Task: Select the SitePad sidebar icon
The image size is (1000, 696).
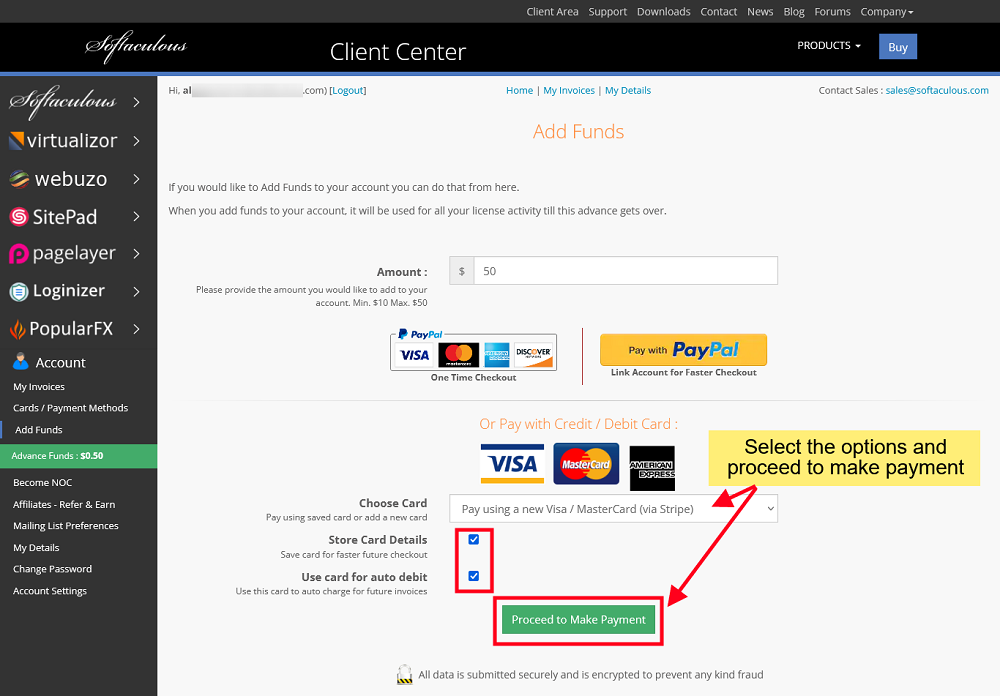Action: coord(19,217)
